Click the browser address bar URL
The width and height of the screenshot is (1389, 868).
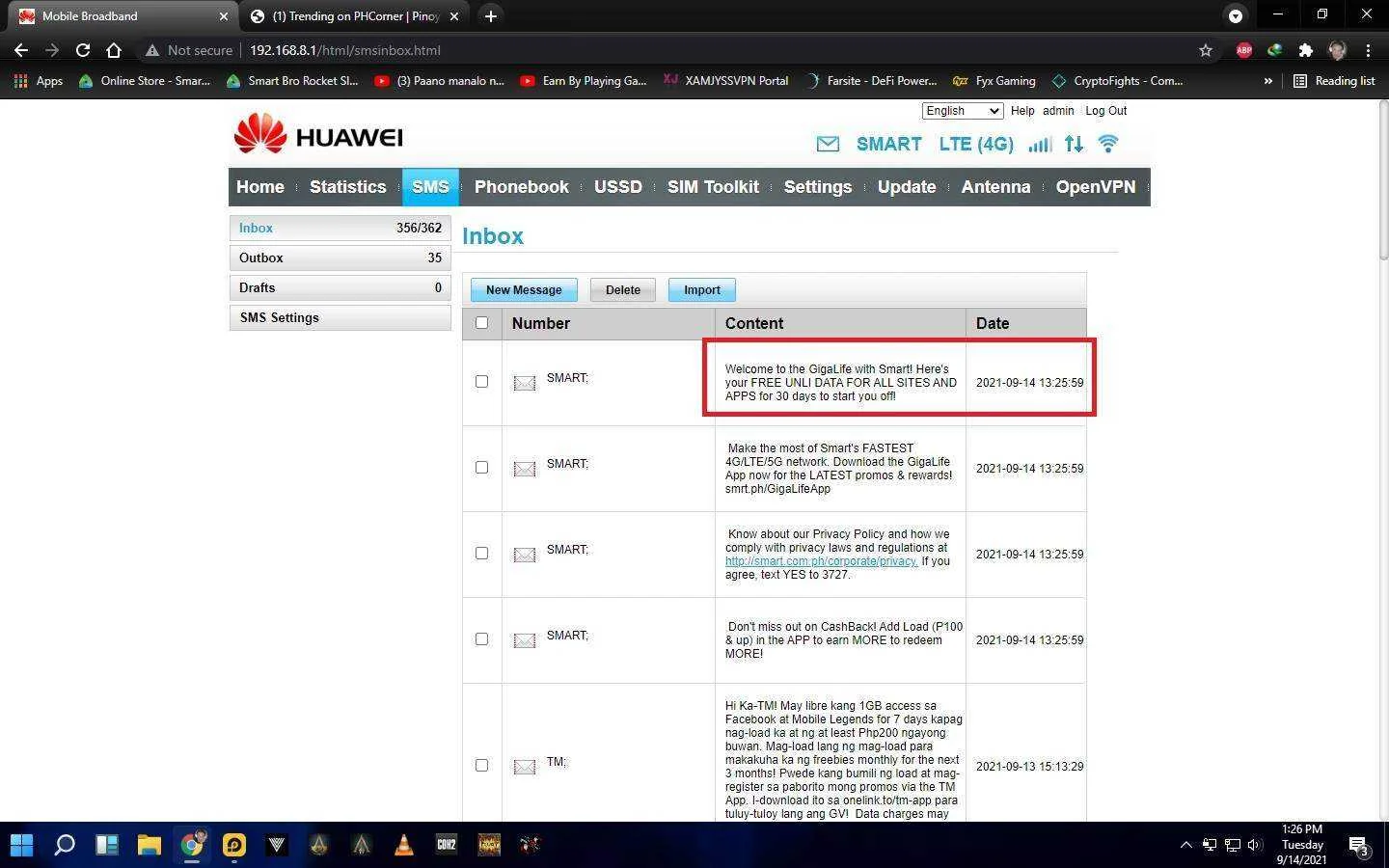pos(345,50)
